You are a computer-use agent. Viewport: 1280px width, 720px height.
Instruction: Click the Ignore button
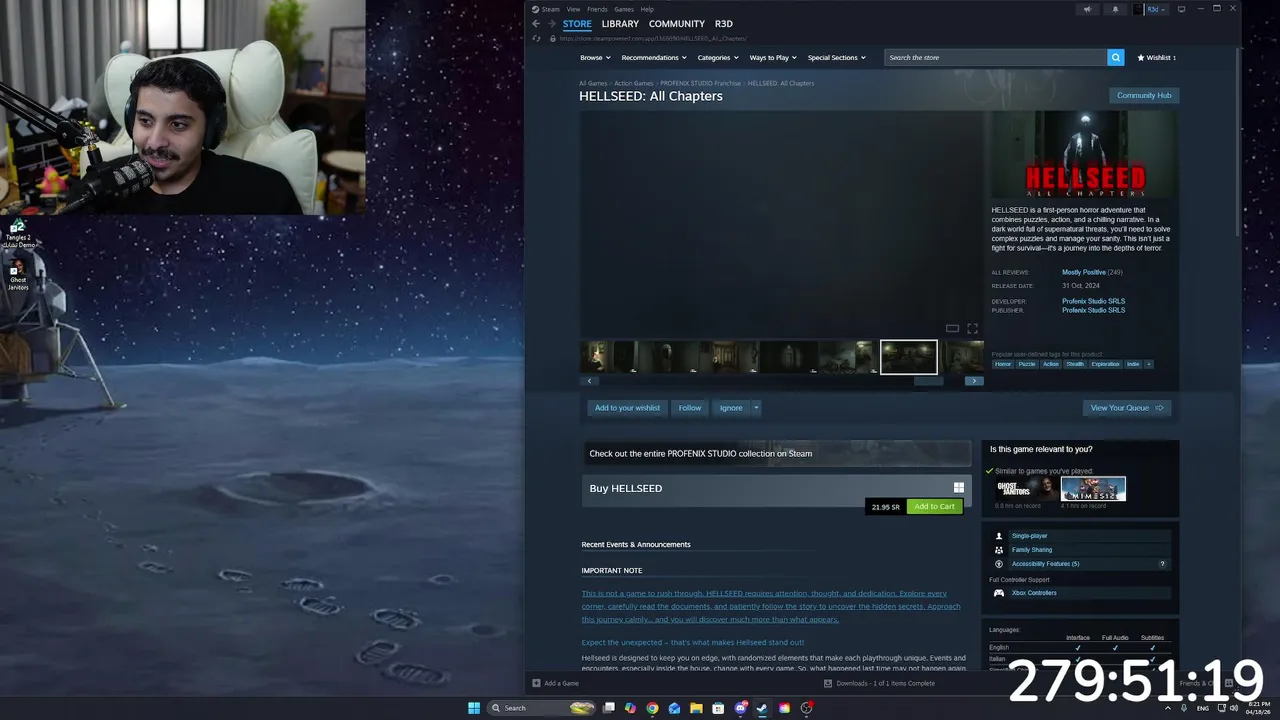pos(731,408)
